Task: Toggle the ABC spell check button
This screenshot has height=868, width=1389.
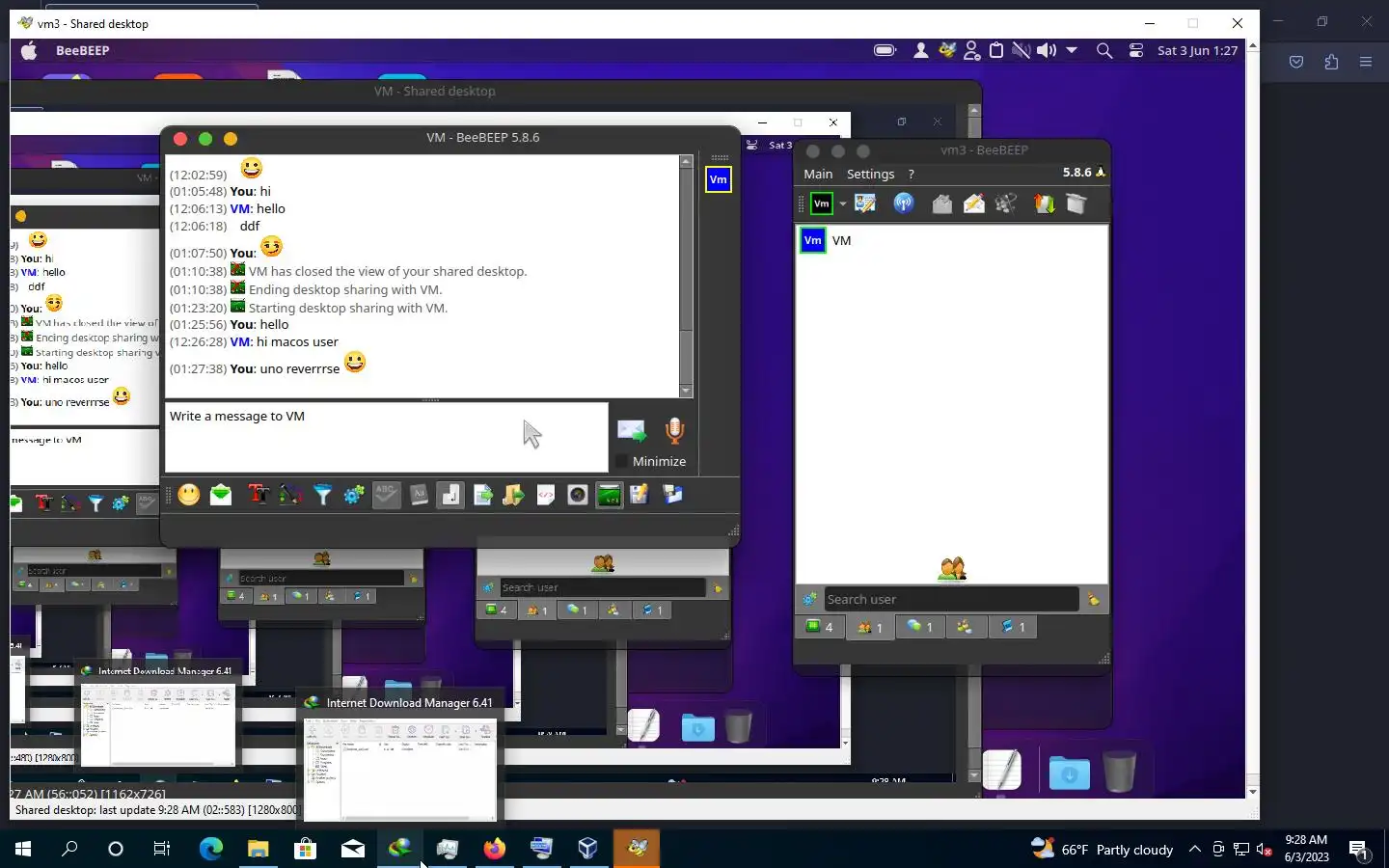Action: point(386,495)
